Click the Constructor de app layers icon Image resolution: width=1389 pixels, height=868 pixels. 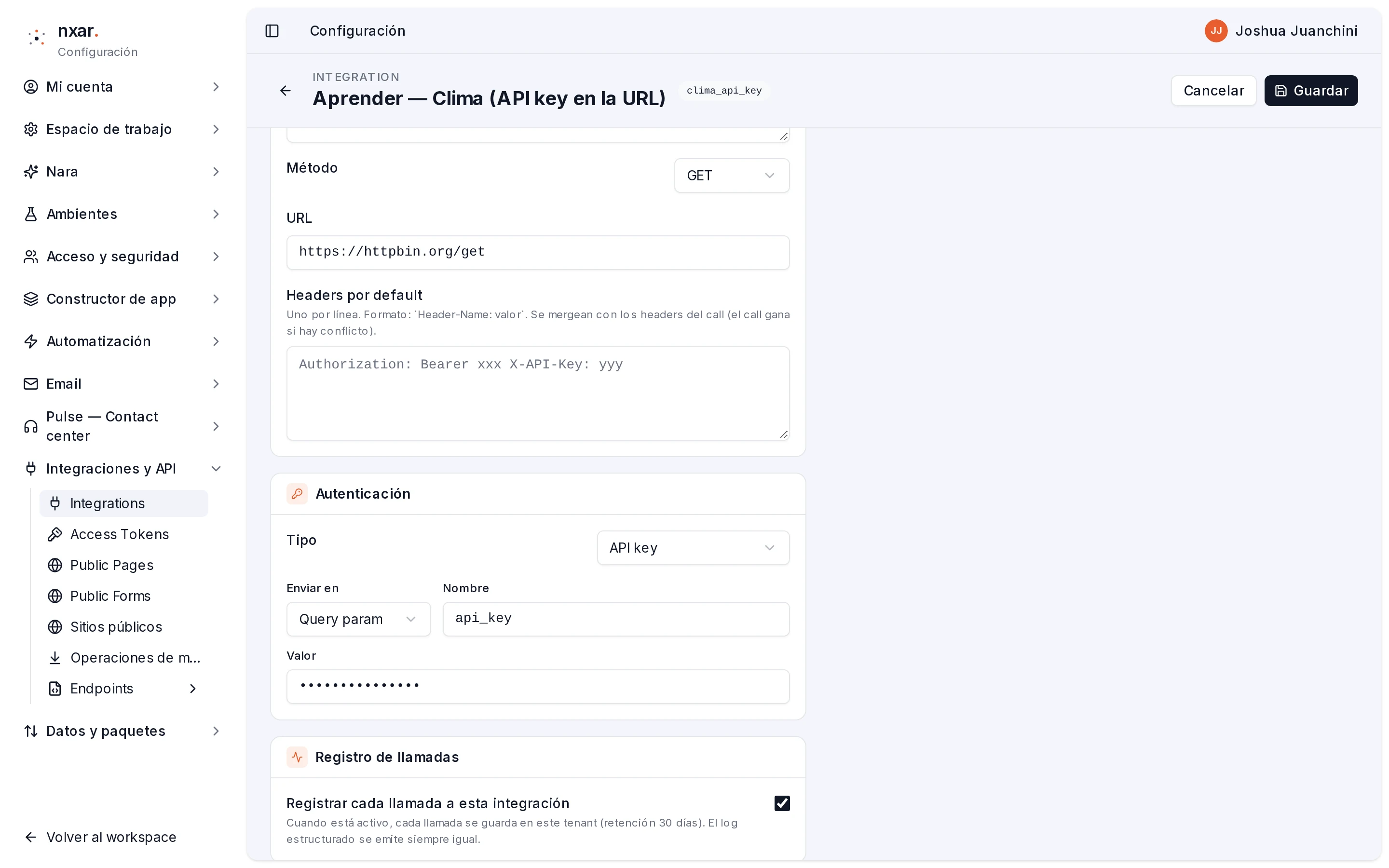(31, 299)
